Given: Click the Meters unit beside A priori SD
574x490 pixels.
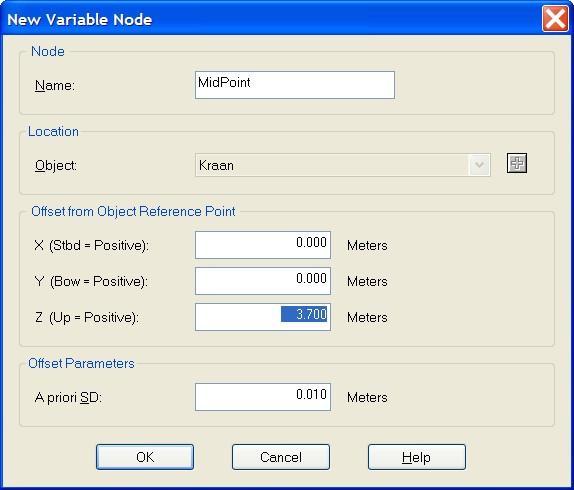Looking at the screenshot, I should click(x=367, y=397).
